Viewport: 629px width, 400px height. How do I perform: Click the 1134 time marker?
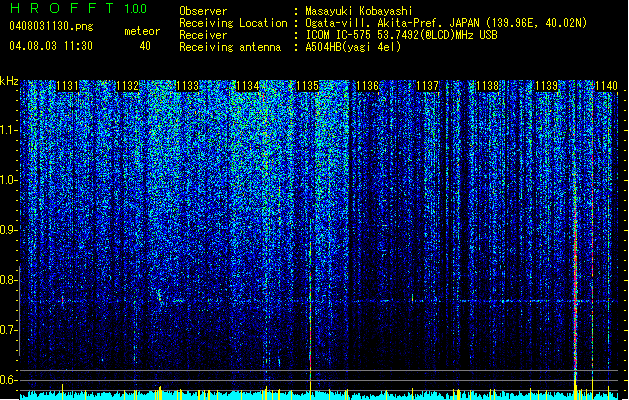[x=248, y=86]
